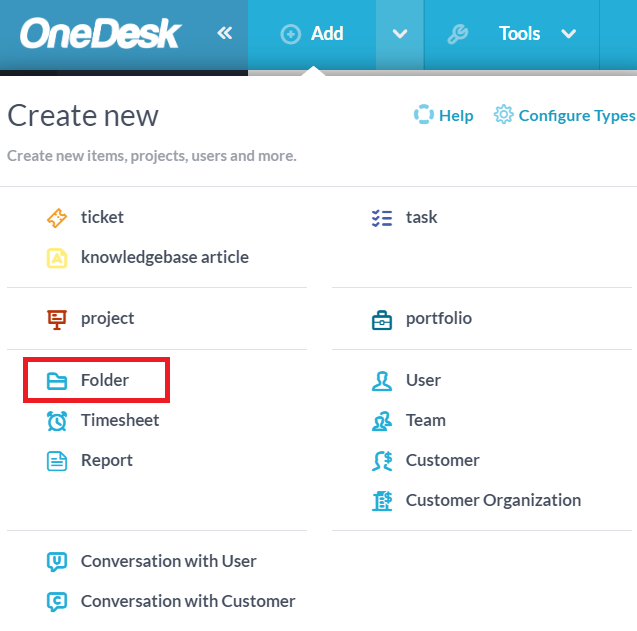Click the Timesheet alarm clock icon

pyautogui.click(x=57, y=421)
